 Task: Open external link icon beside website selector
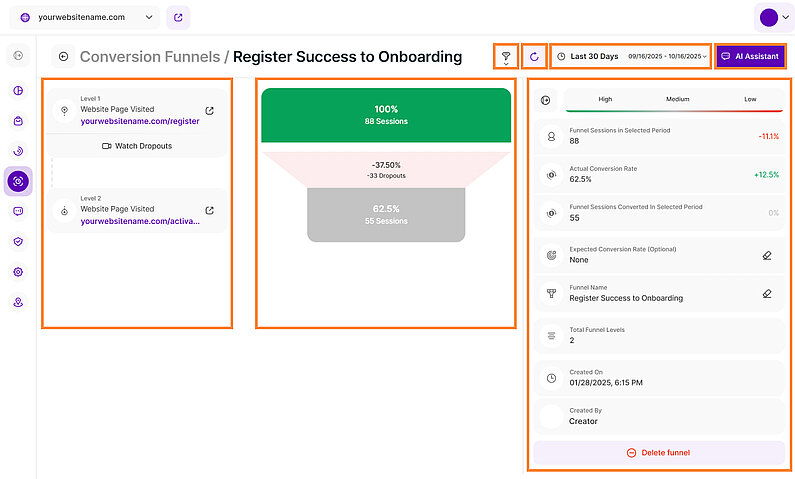click(178, 17)
